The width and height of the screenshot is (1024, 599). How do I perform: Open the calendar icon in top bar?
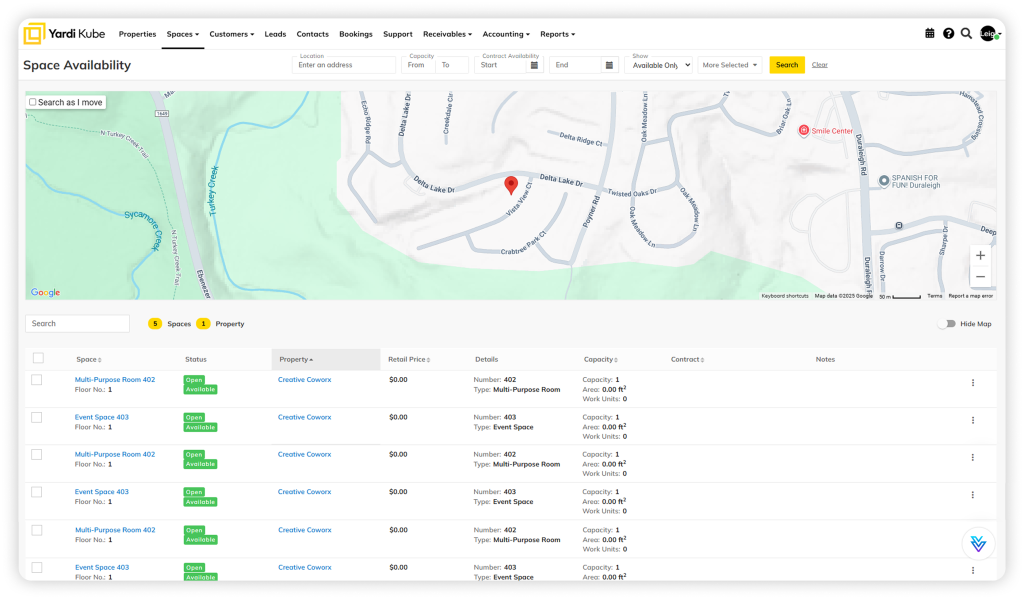[930, 34]
